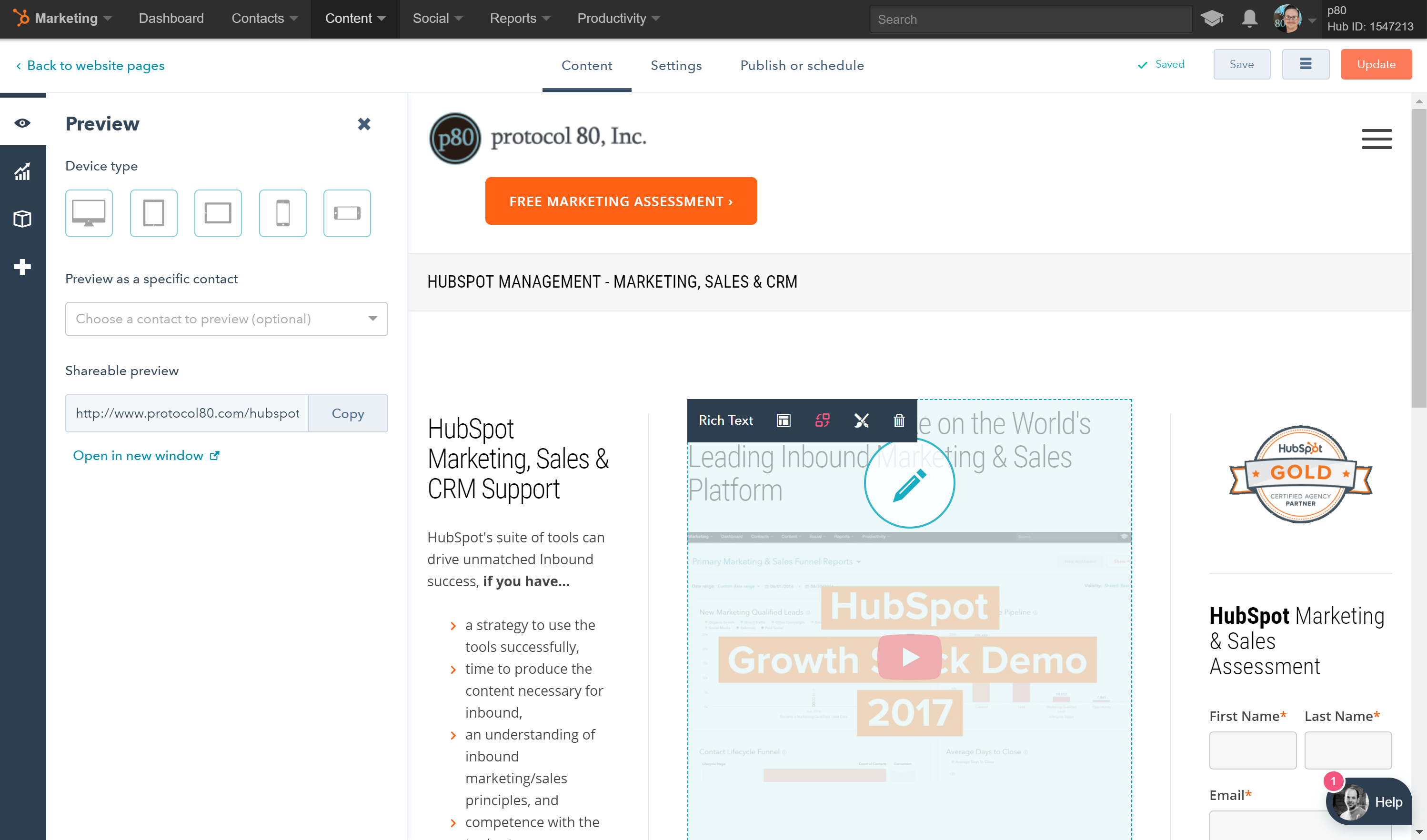Click the pencil edit circle on module
Image resolution: width=1427 pixels, height=840 pixels.
point(909,484)
